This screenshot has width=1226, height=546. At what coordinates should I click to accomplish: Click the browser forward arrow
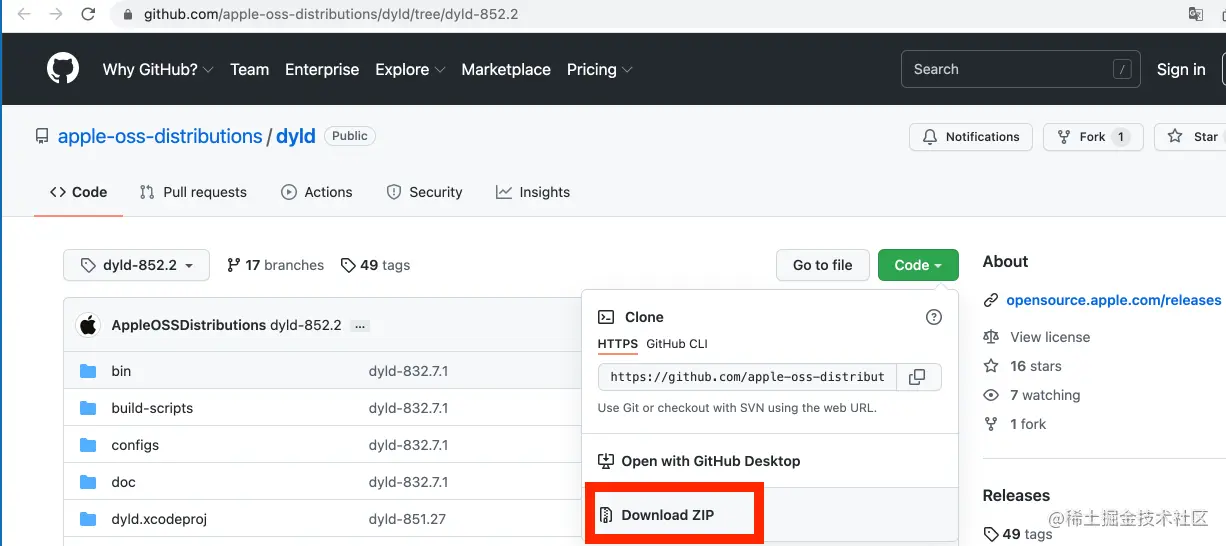pyautogui.click(x=56, y=15)
